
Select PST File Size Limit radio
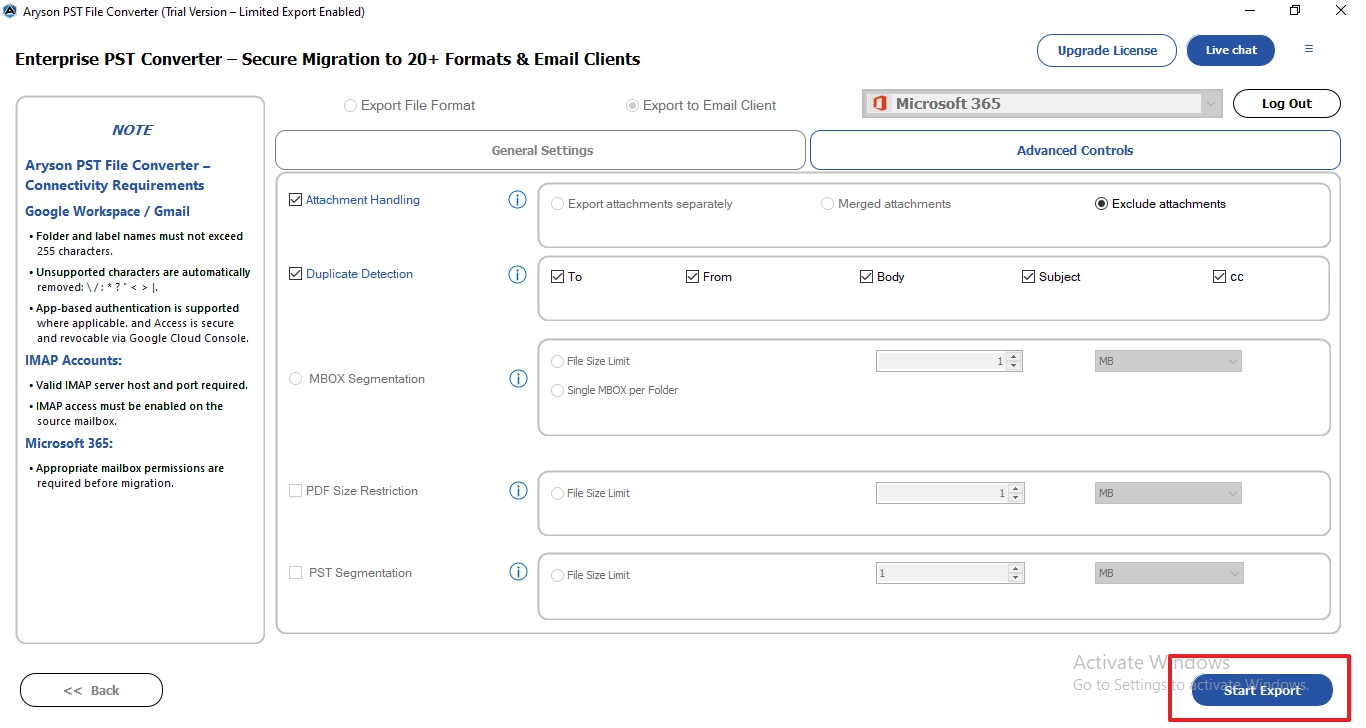coord(558,575)
